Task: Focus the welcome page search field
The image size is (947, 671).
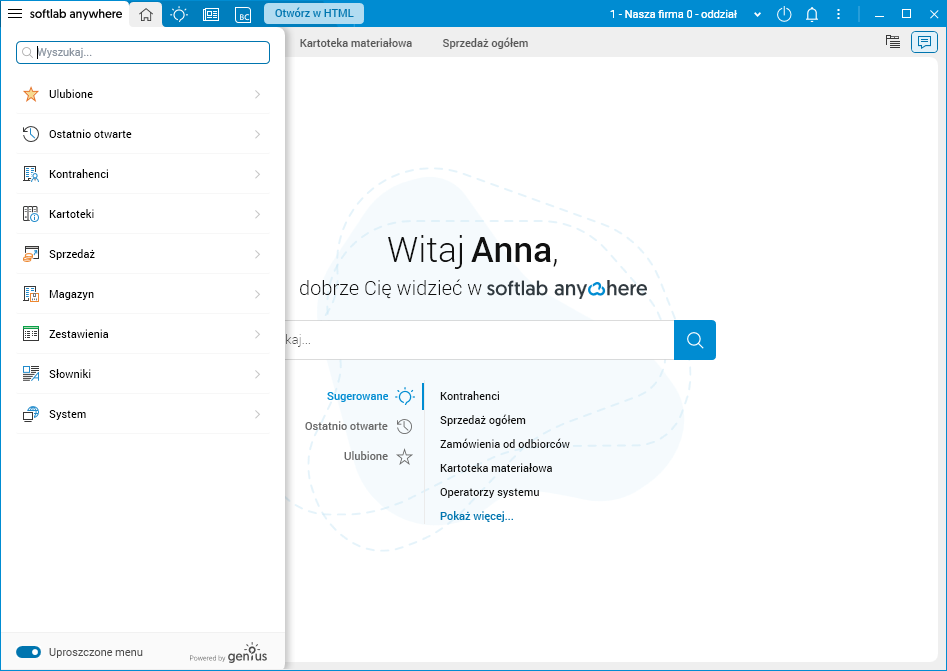Action: pyautogui.click(x=480, y=340)
